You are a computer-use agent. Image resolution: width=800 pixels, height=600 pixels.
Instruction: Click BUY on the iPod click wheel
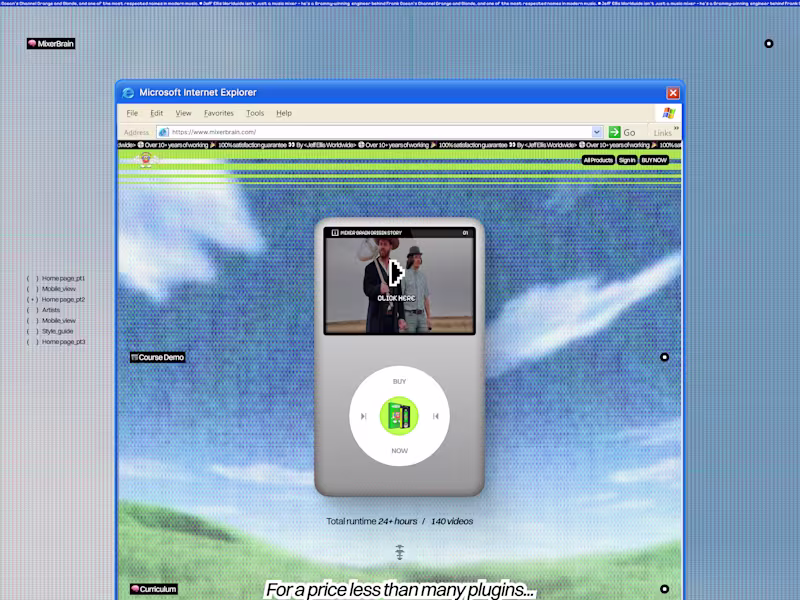click(399, 382)
